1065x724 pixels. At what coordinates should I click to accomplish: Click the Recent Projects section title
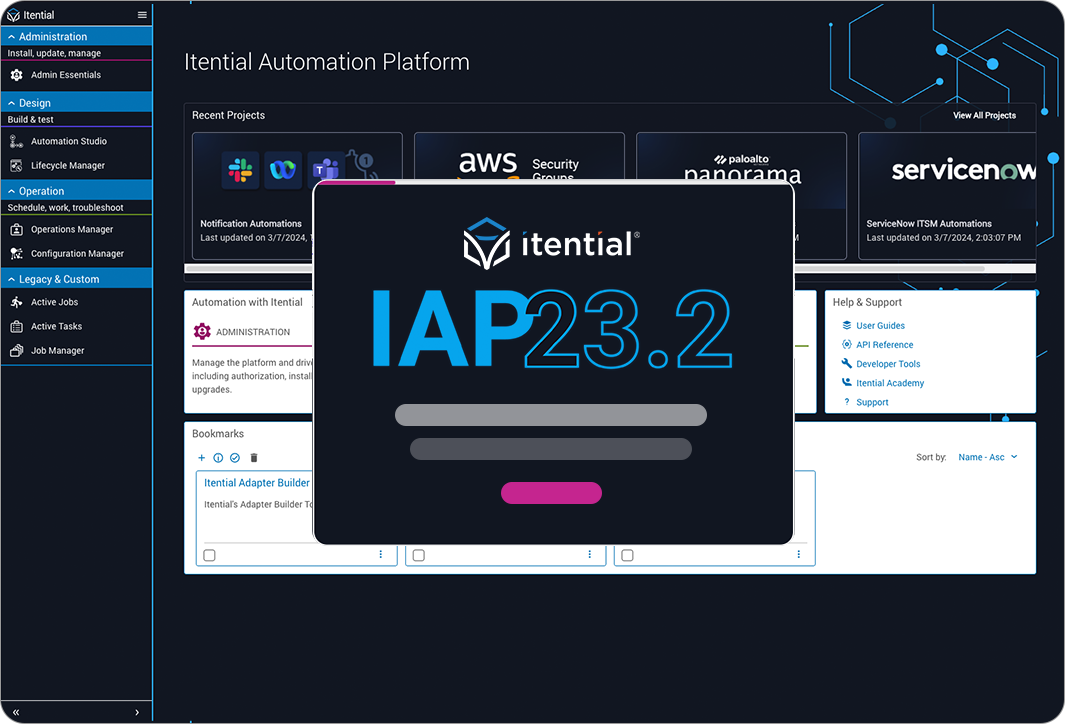click(228, 115)
